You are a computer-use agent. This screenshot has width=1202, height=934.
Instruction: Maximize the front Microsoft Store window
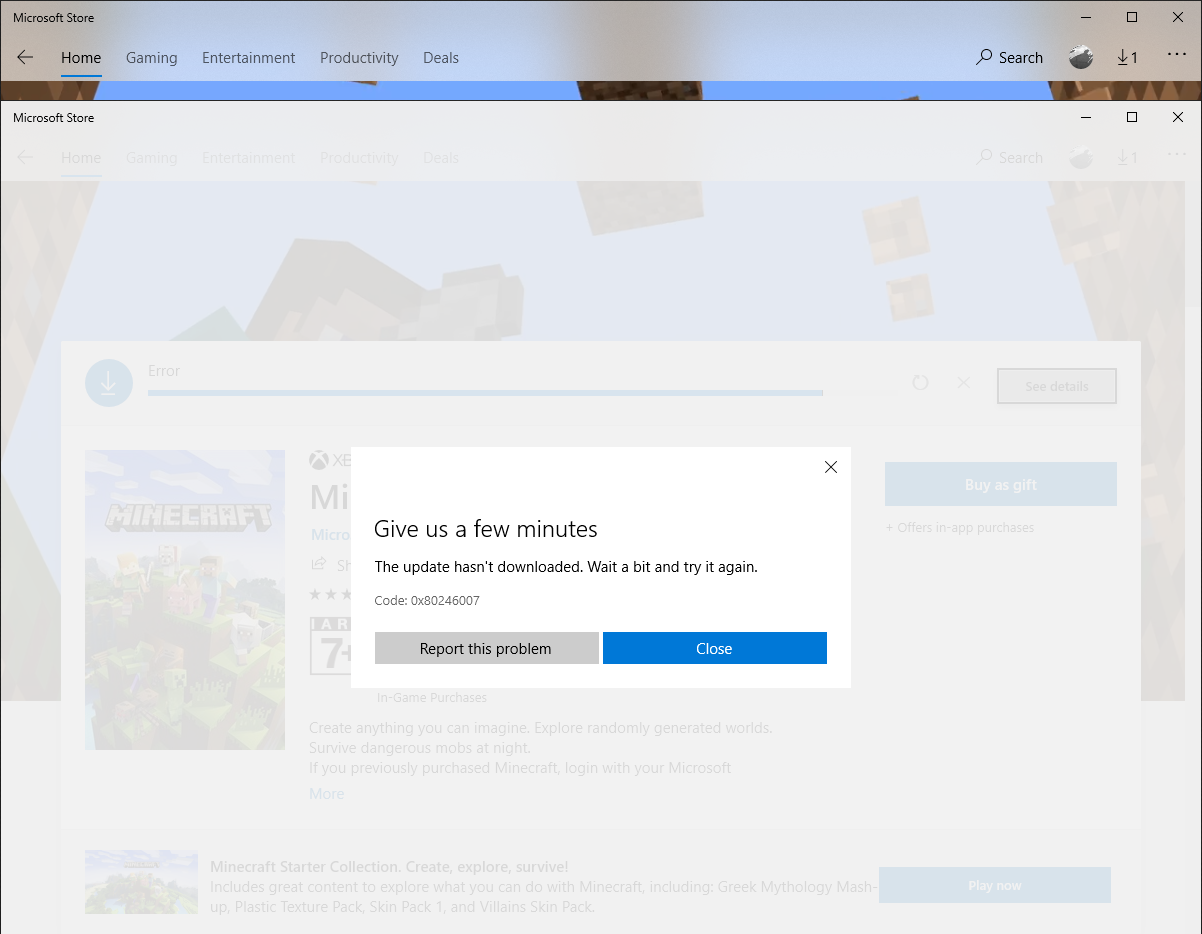pos(1132,117)
